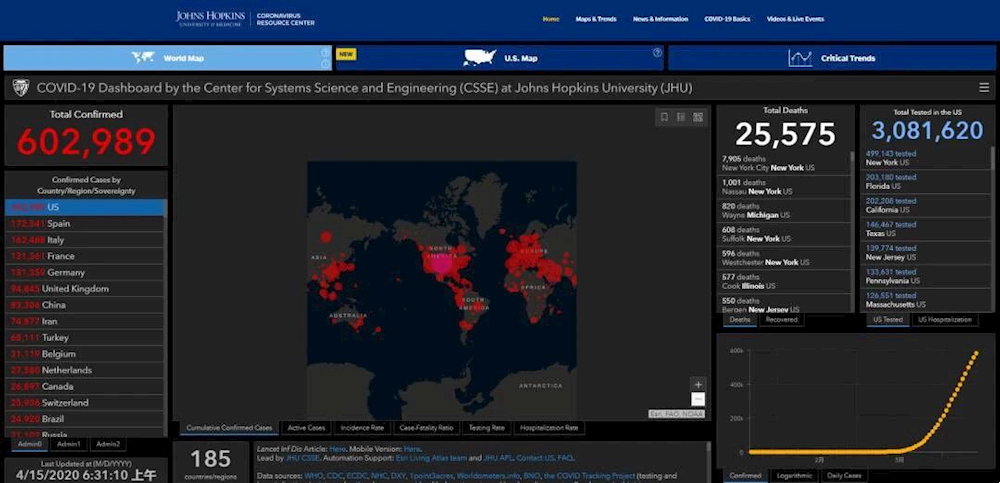Switch chart to Daily Cases view
The height and width of the screenshot is (483, 1000).
845,476
